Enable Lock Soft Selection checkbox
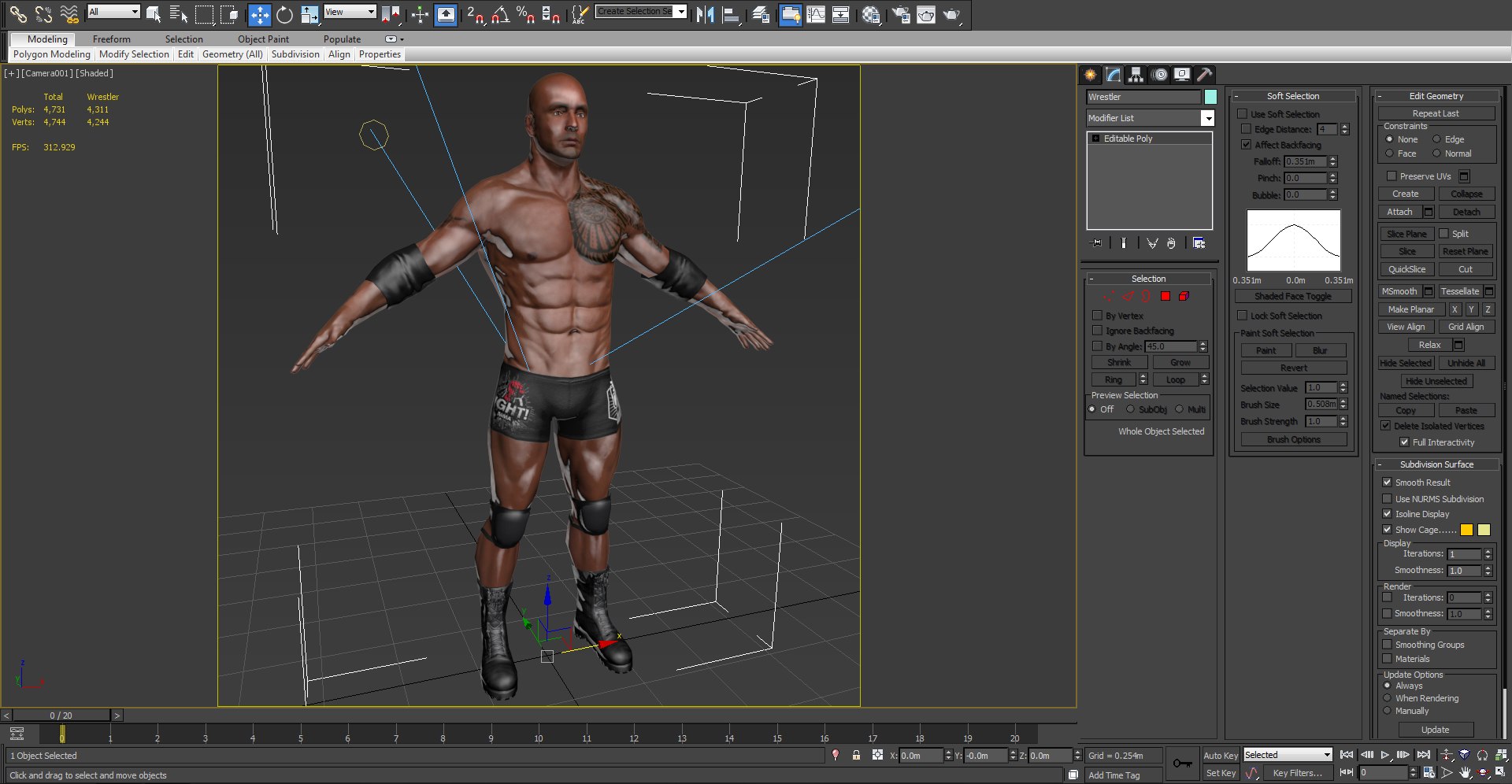1512x784 pixels. pyautogui.click(x=1242, y=316)
